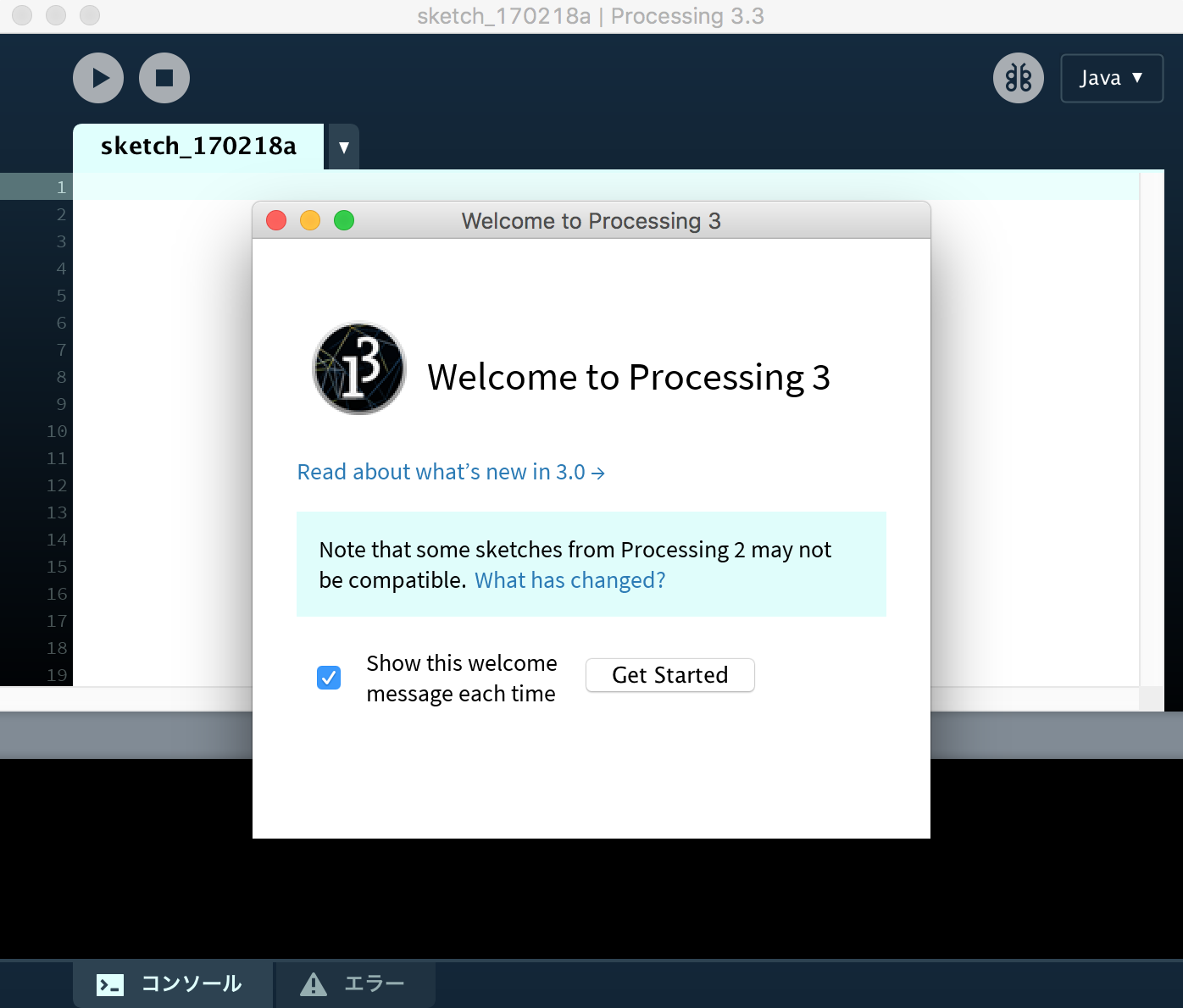Screen dimensions: 1183x1008
Task: Click the Processing 3 logo in the welcome dialog
Action: click(x=359, y=368)
